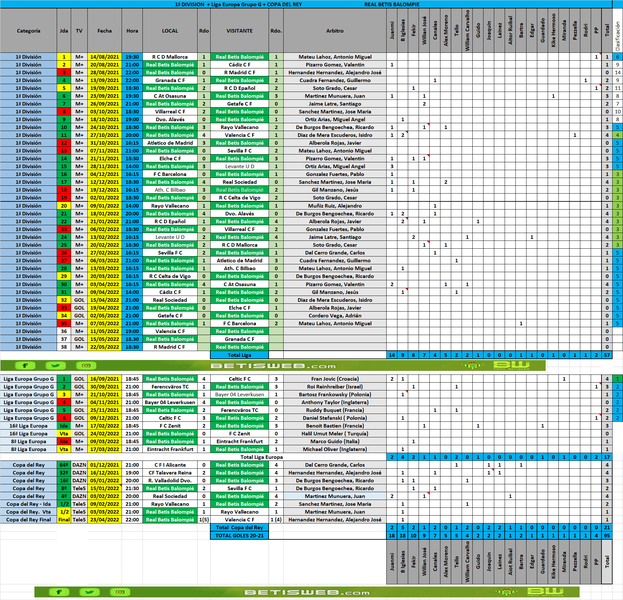623x600 pixels.
Task: Open the BETISWEB.com link in the middle banner
Action: (x=273, y=366)
